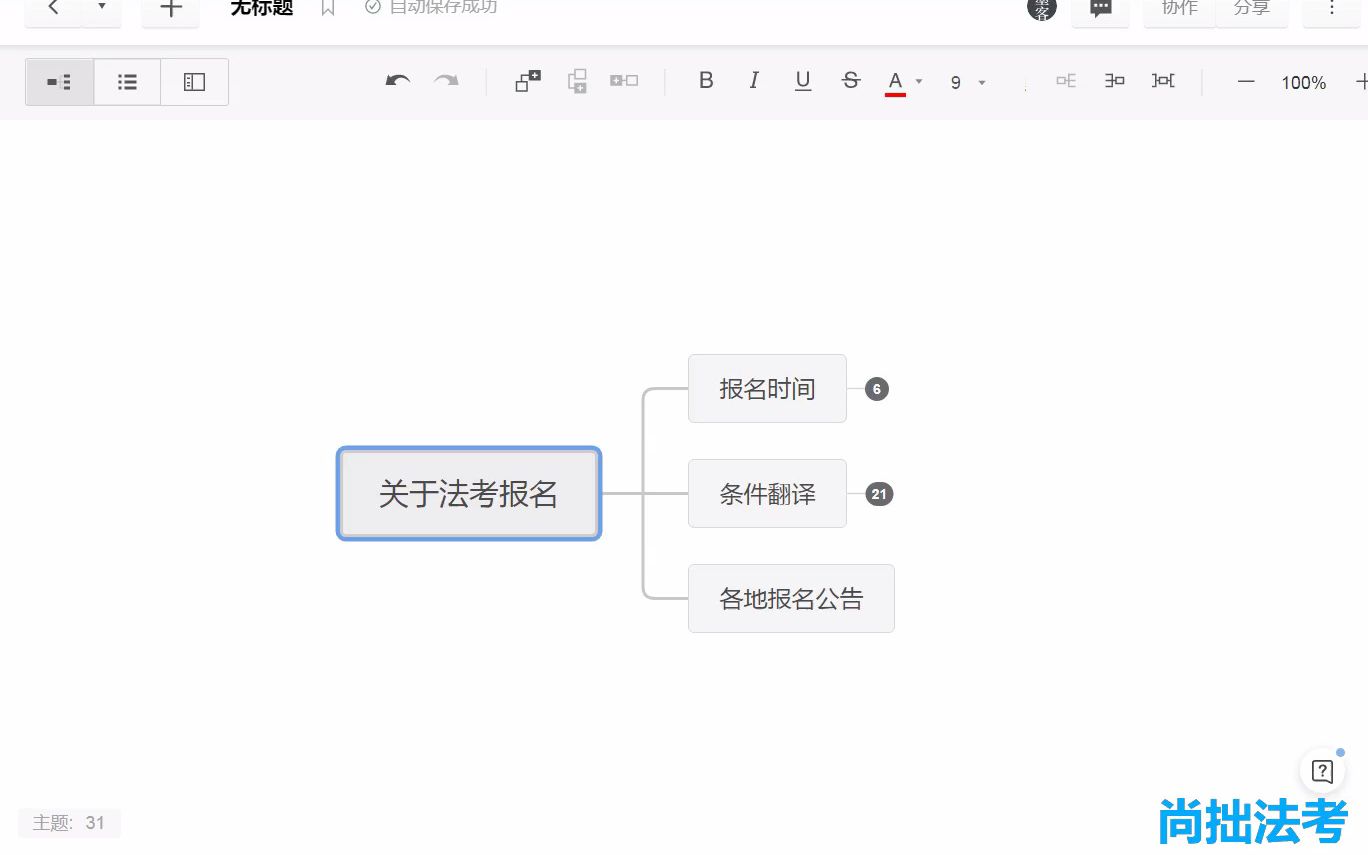Click the 协作 collaborate button
1368x855 pixels.
1179,9
